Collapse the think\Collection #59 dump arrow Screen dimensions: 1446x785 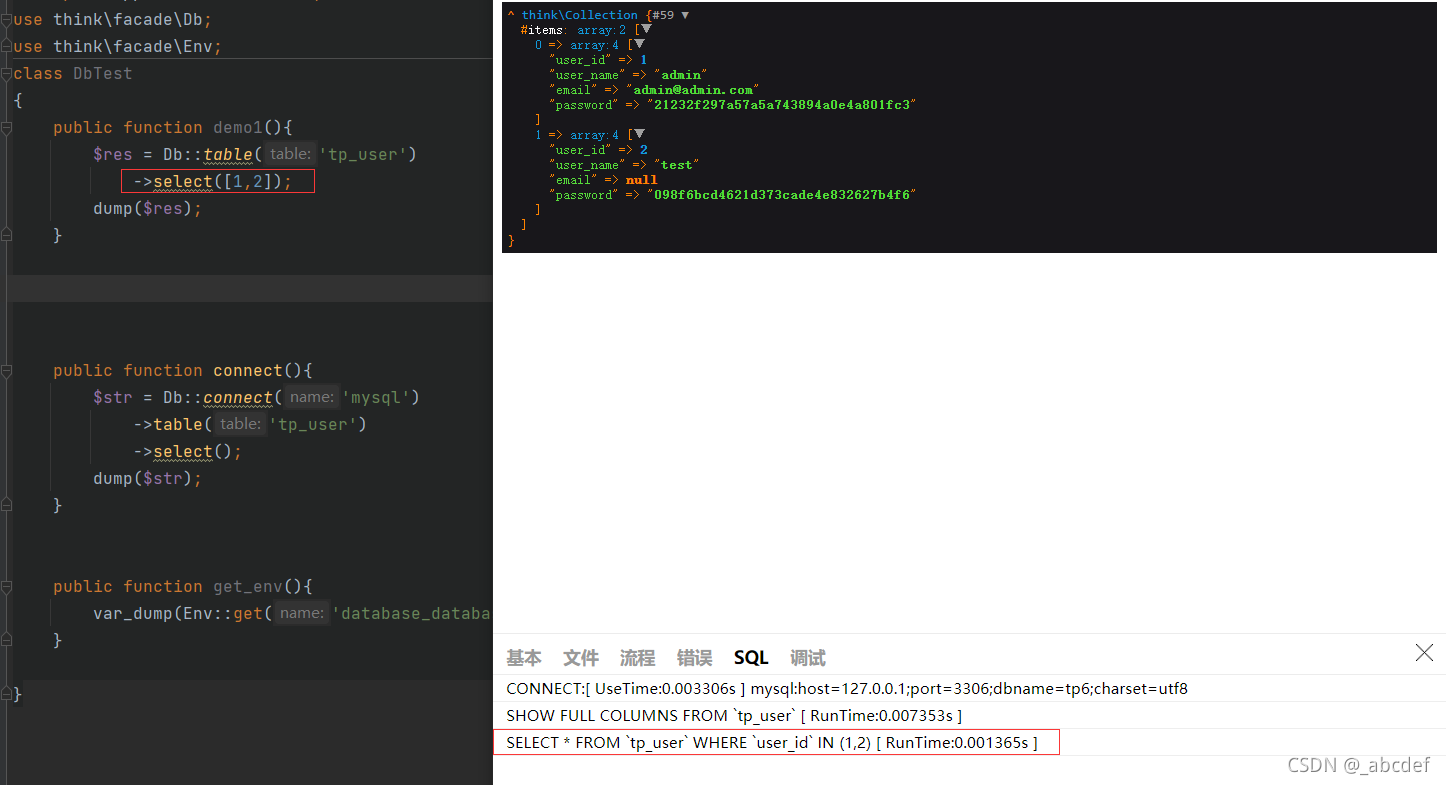pyautogui.click(x=684, y=15)
